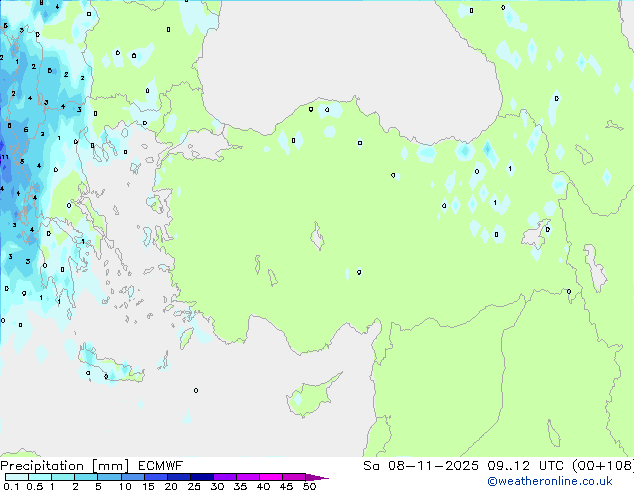This screenshot has height=490, width=634.
Task: Click the 0.1 legend scale label
Action: click(x=10, y=487)
